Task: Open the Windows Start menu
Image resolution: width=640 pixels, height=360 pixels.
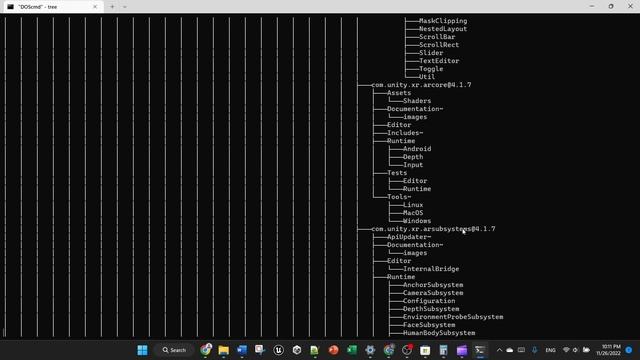Action: [142, 350]
